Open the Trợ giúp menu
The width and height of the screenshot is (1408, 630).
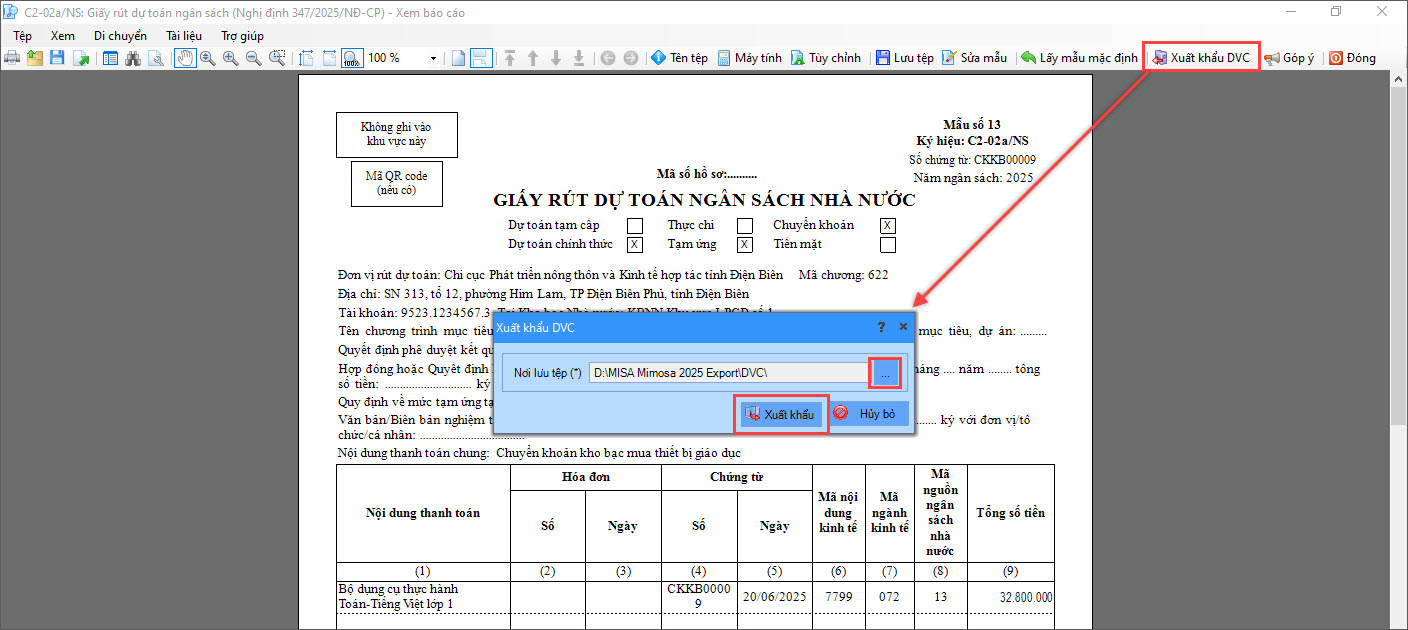[242, 36]
